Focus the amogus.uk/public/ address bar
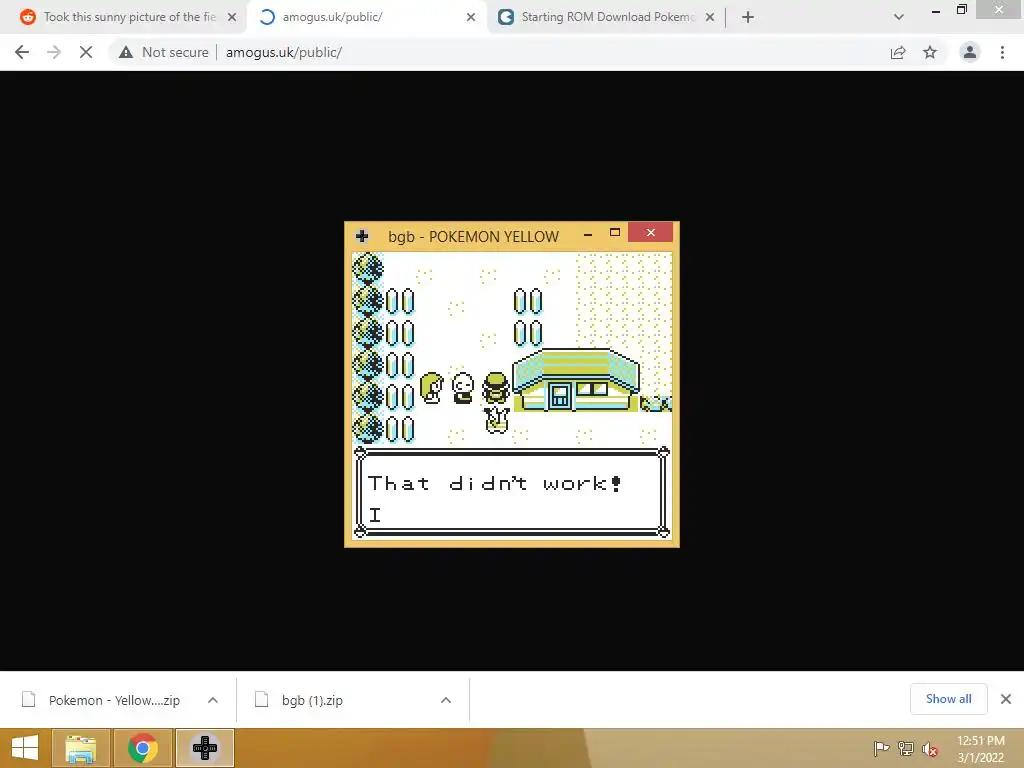 (283, 52)
